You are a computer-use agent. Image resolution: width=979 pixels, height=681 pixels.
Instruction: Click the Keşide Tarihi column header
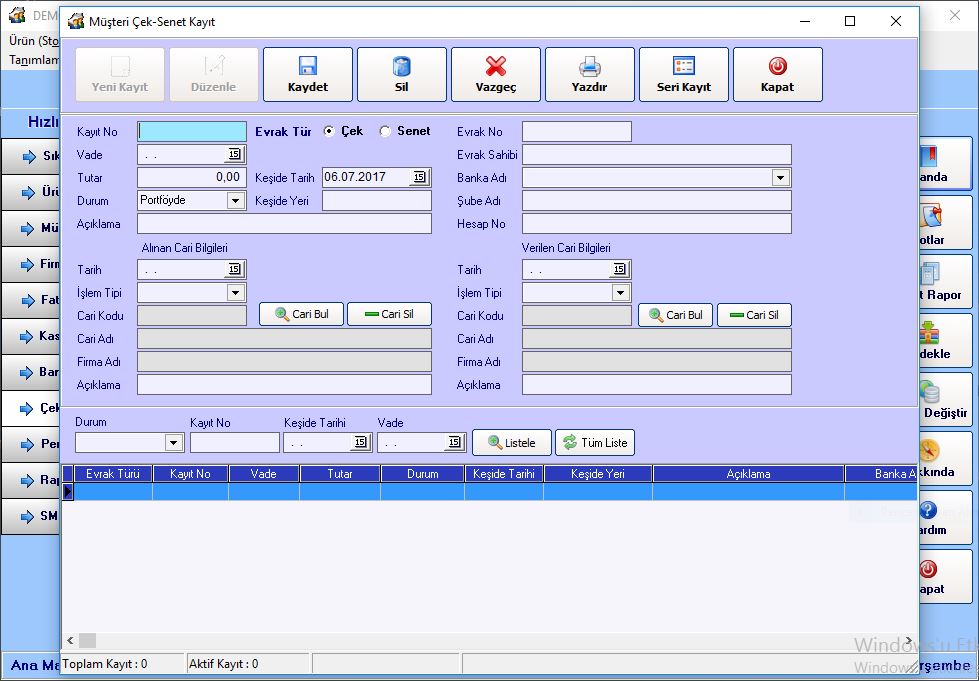point(504,474)
